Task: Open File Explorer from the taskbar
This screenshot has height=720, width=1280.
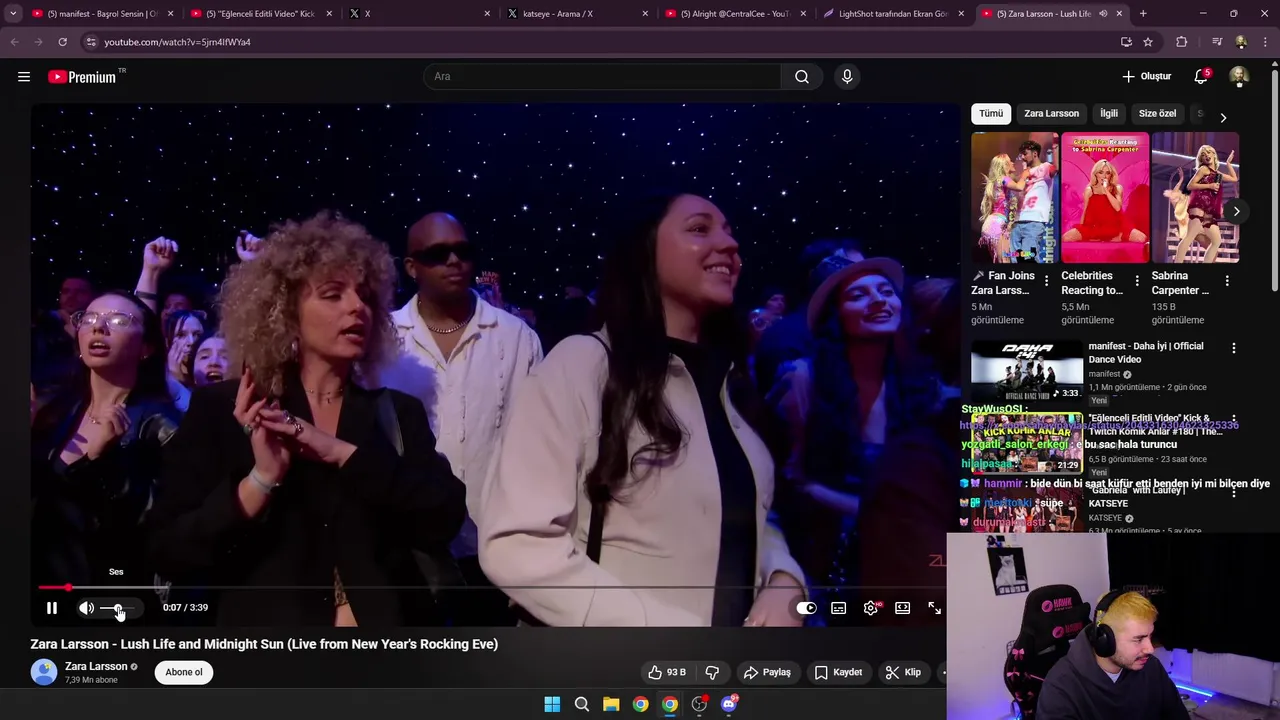Action: (x=611, y=704)
